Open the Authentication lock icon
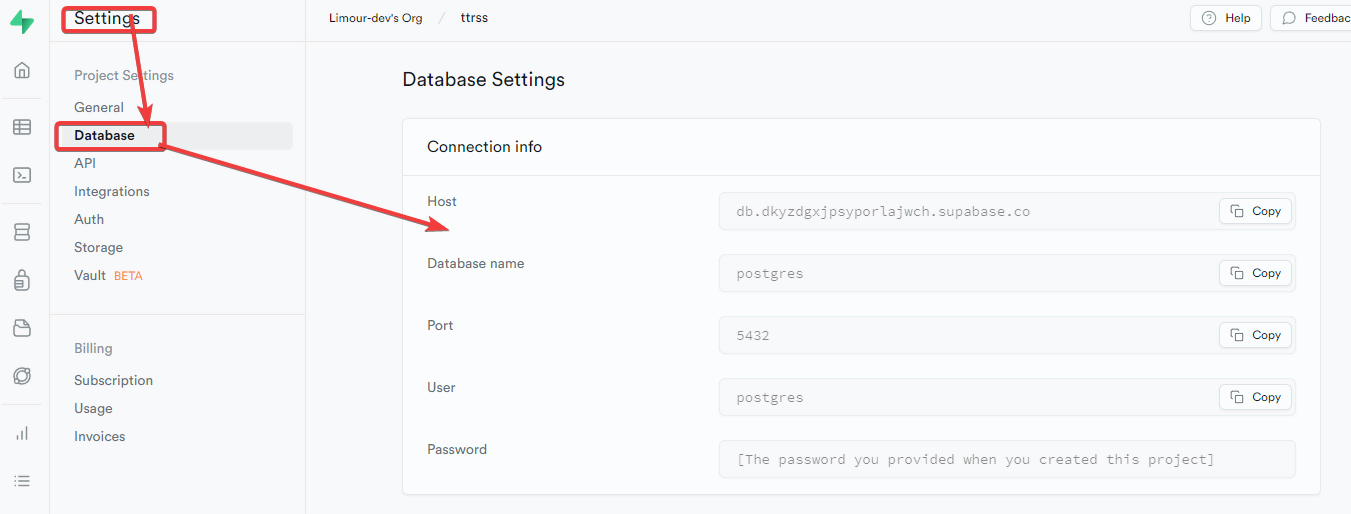1351x514 pixels. point(22,280)
